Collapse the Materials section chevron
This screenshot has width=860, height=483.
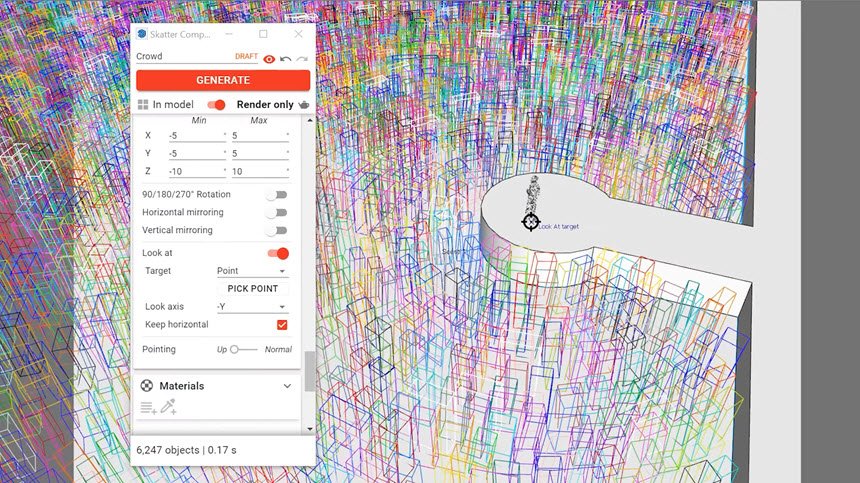(x=287, y=386)
